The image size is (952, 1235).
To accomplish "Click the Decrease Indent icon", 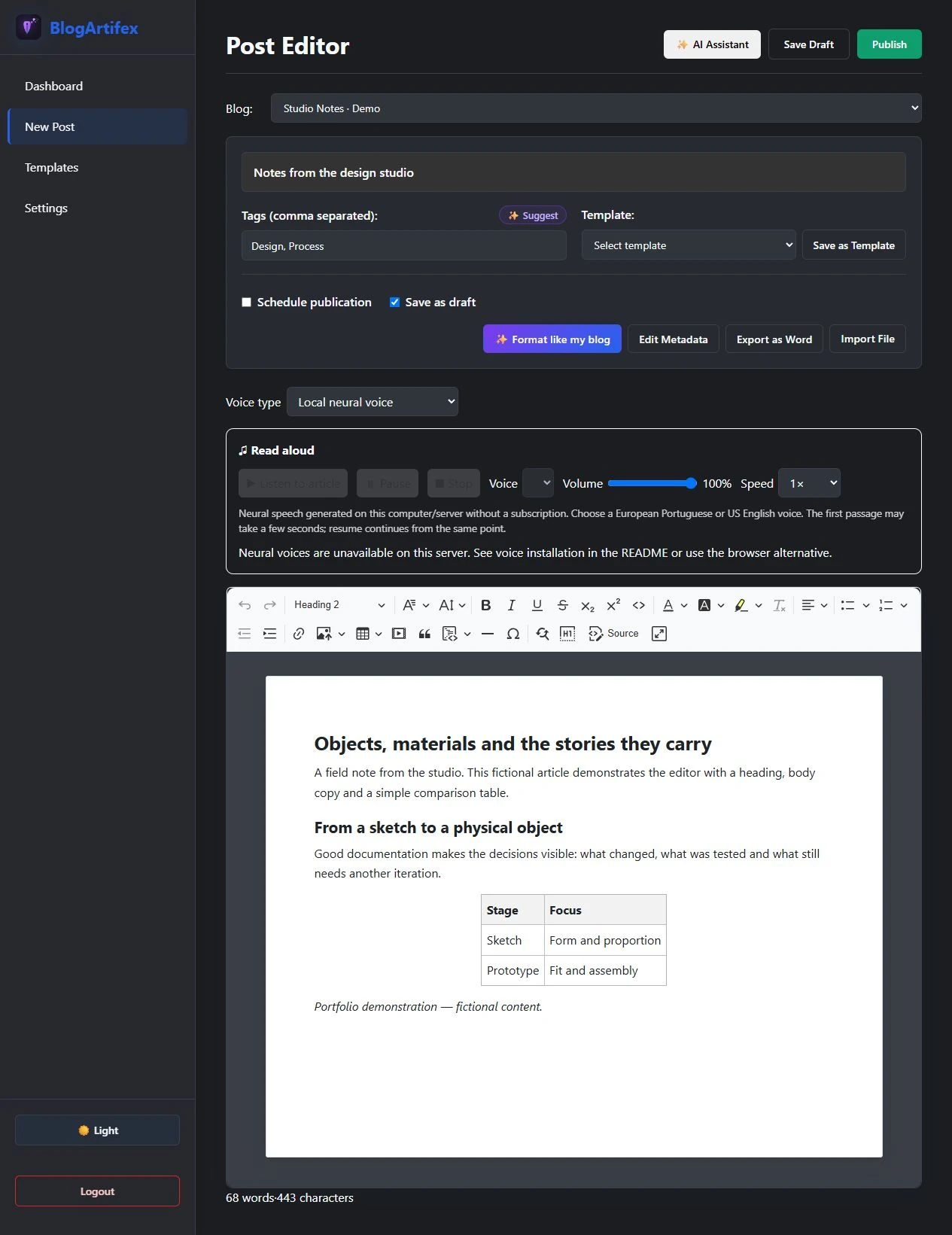I will [x=245, y=634].
